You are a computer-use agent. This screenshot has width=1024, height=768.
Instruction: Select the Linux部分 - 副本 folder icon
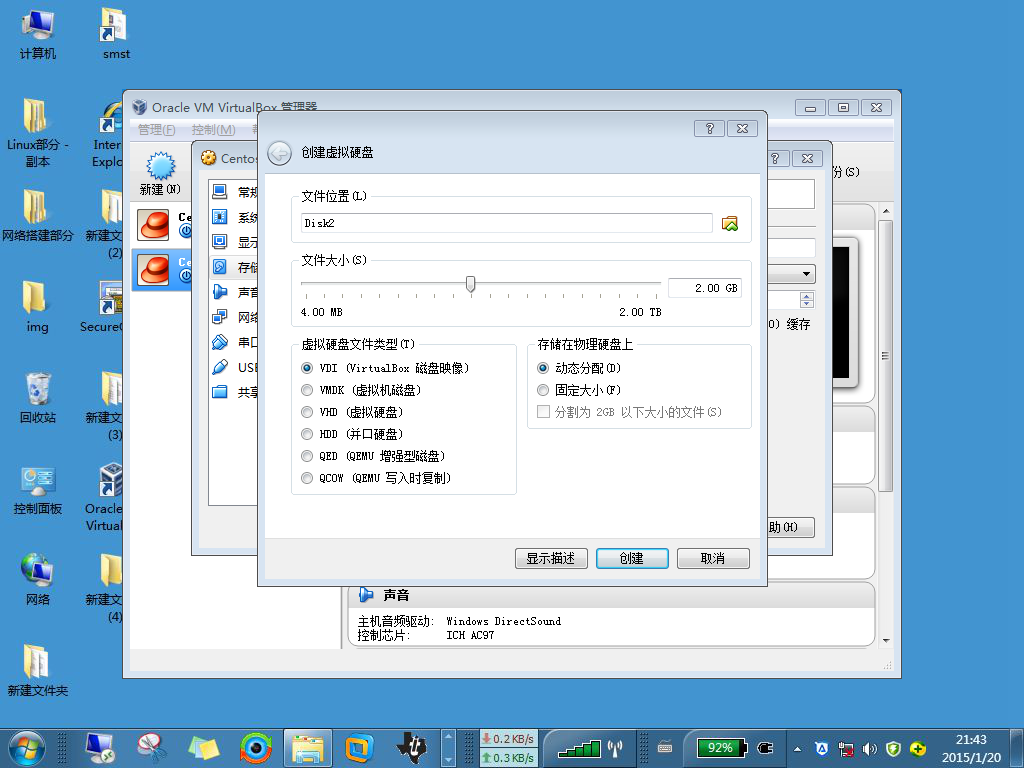[37, 133]
